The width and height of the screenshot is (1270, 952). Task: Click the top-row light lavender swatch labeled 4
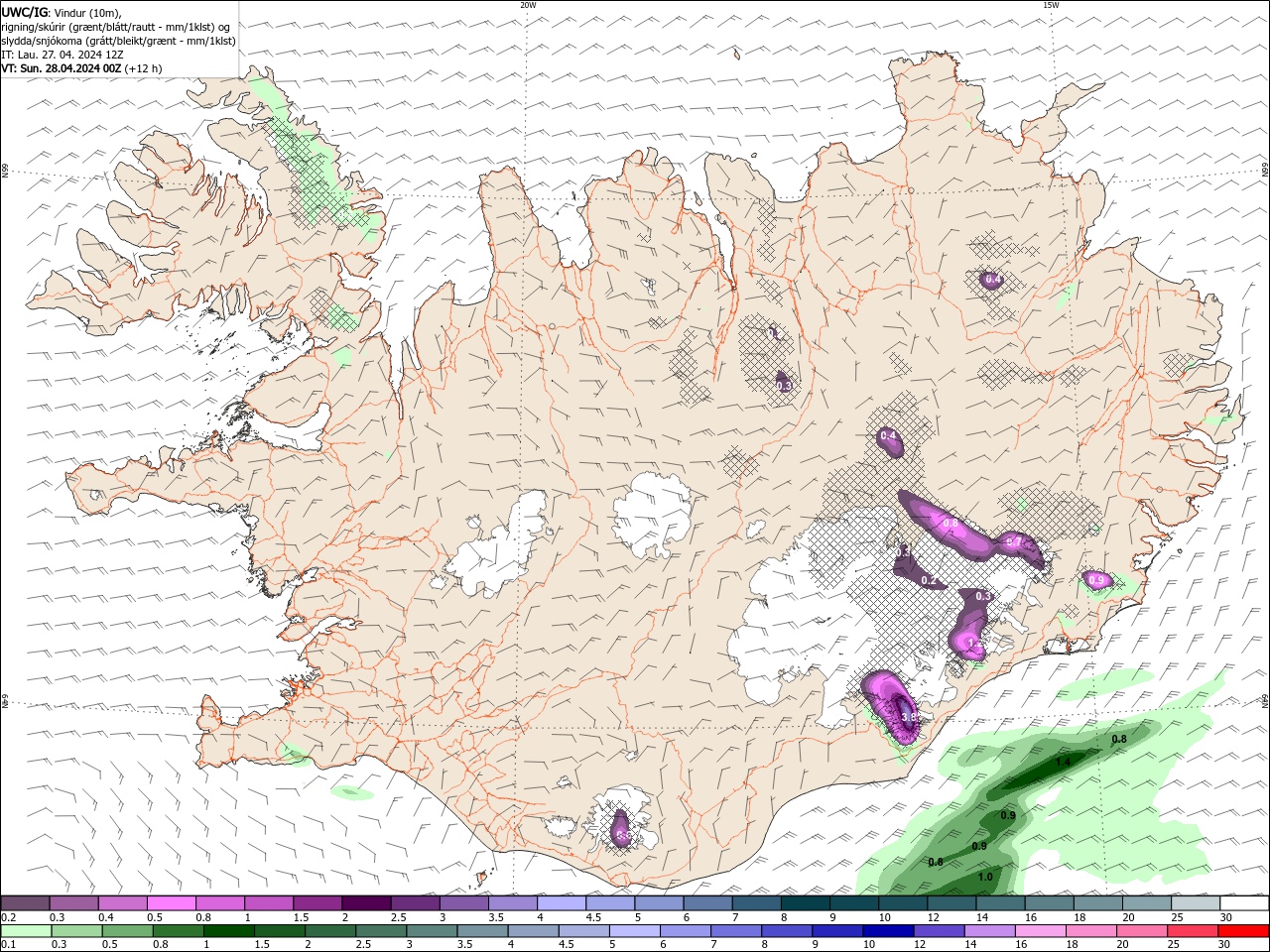pyautogui.click(x=562, y=903)
